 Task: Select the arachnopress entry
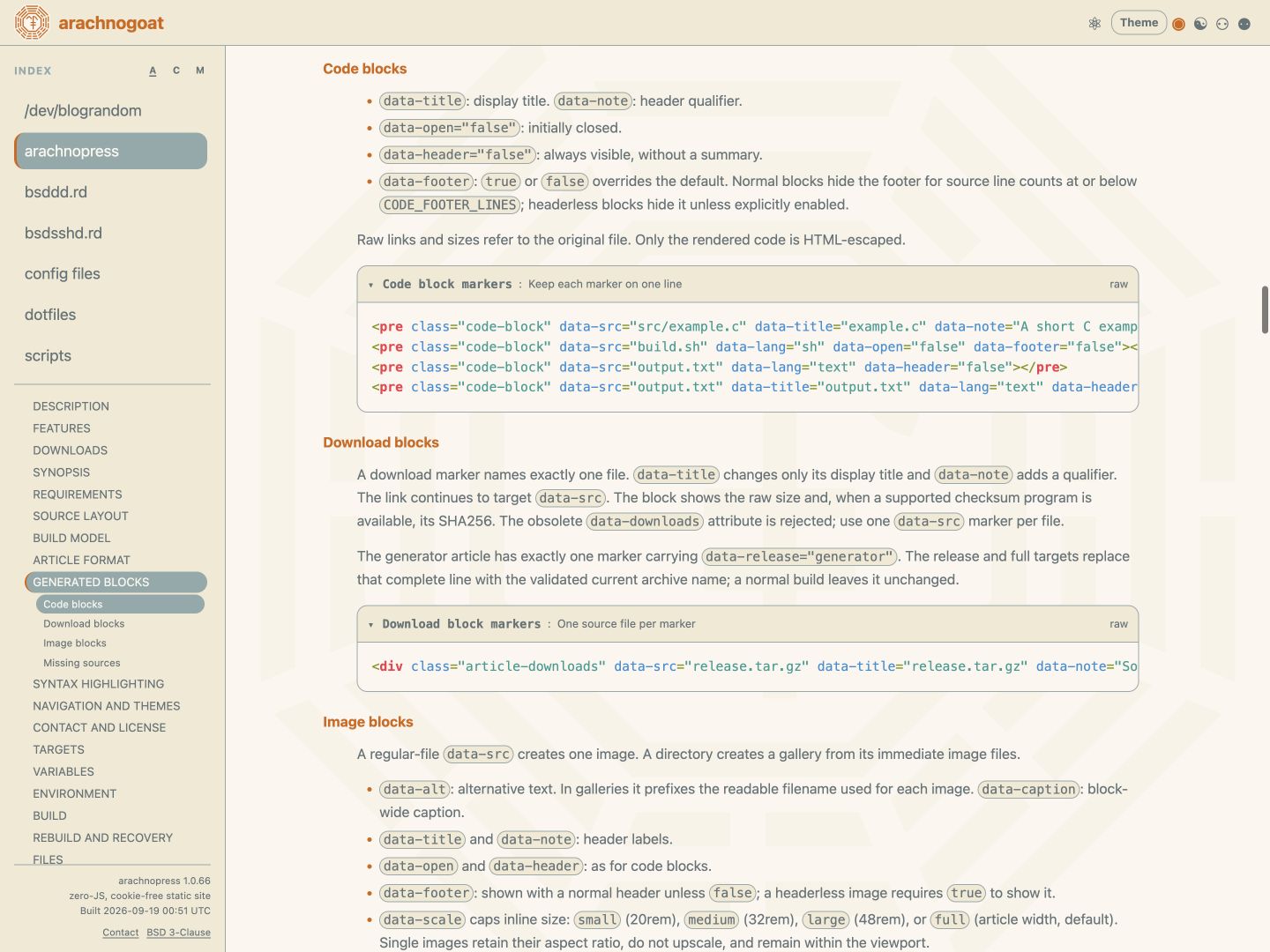point(111,151)
